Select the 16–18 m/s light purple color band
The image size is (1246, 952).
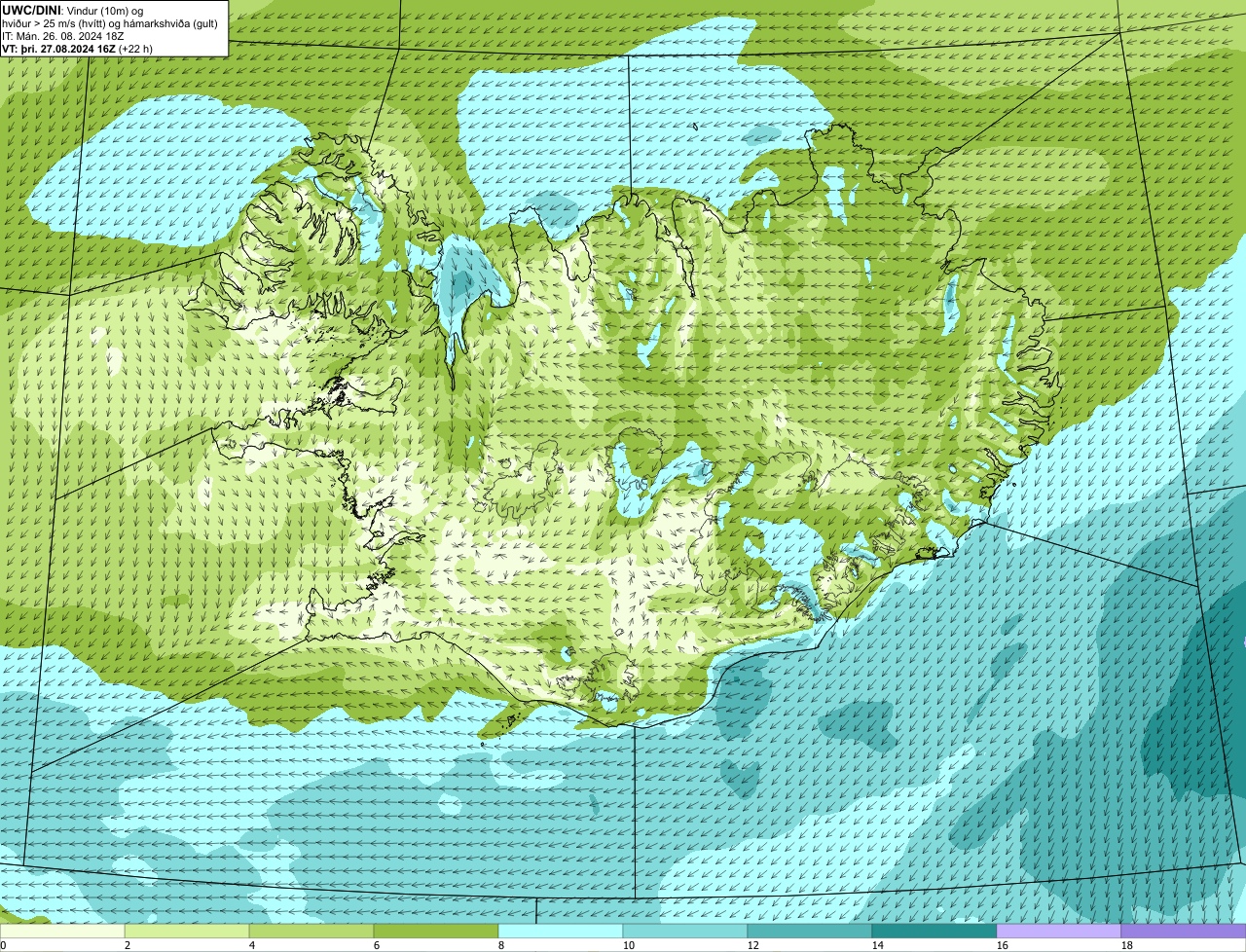tap(1059, 932)
